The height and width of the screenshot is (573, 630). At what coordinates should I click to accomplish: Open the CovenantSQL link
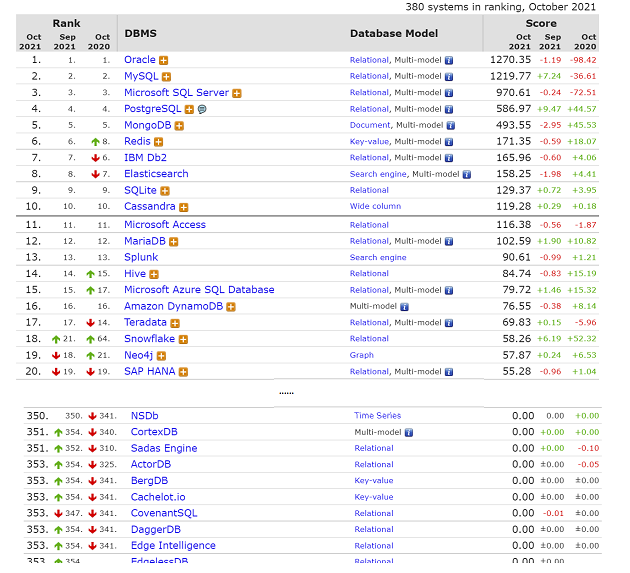coord(164,513)
